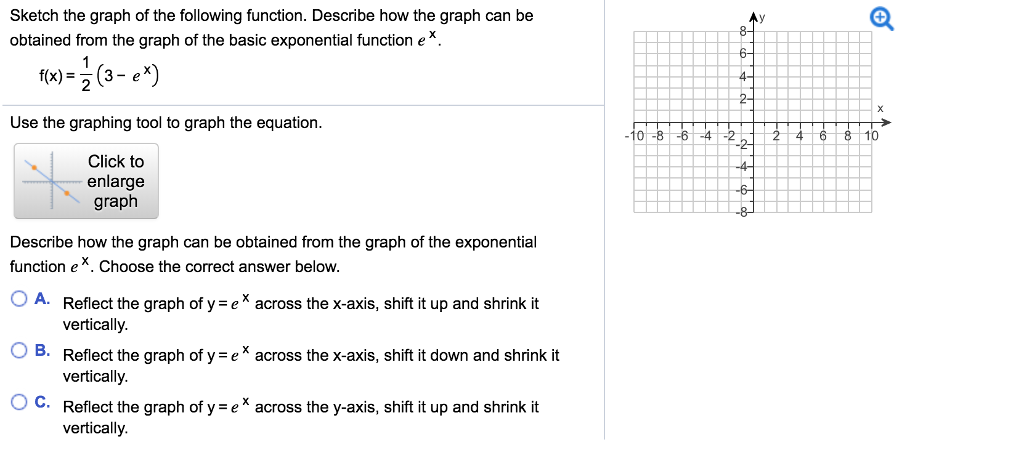The height and width of the screenshot is (458, 1024).
Task: Click the "Use the graphing tool" instruction text
Action: pos(166,123)
